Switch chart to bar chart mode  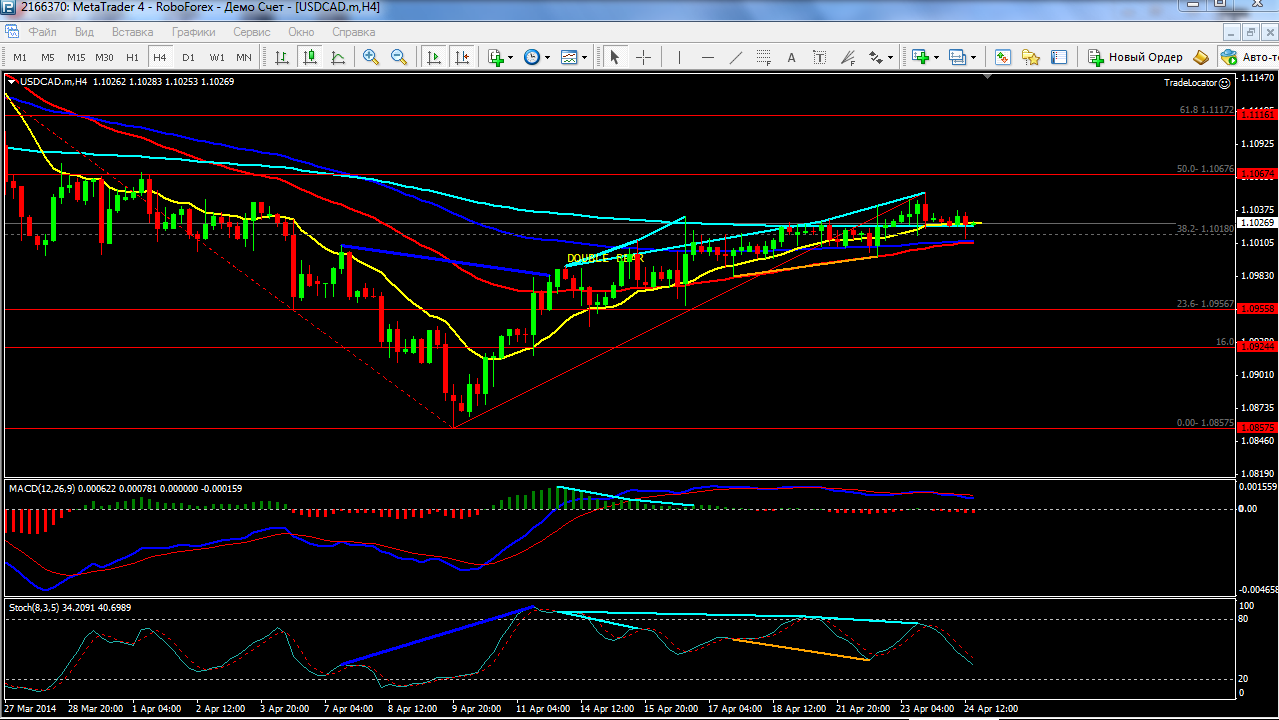click(283, 57)
